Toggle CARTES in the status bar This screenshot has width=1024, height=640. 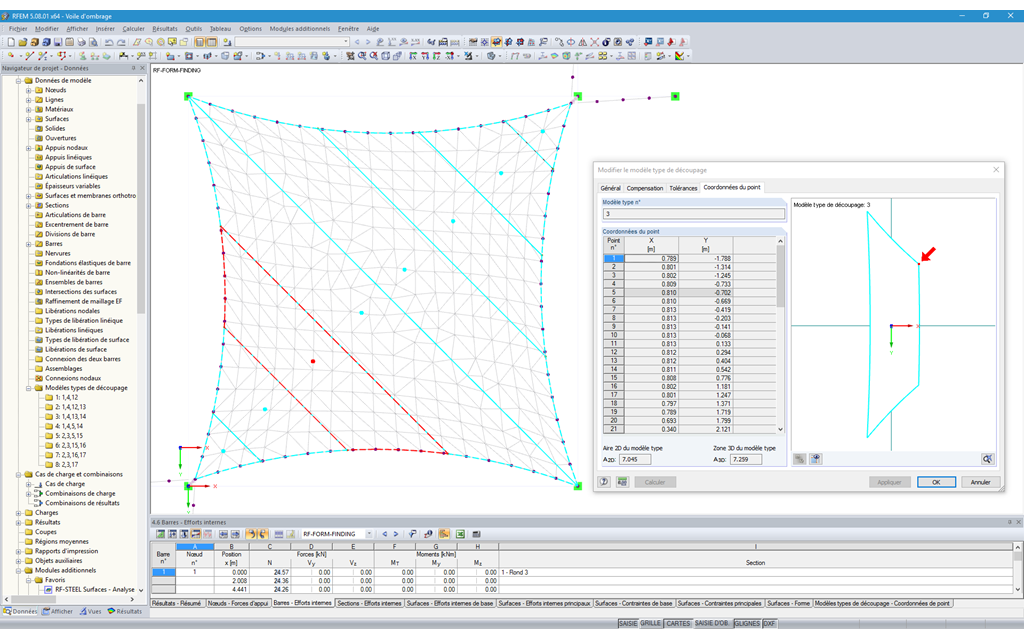point(678,622)
